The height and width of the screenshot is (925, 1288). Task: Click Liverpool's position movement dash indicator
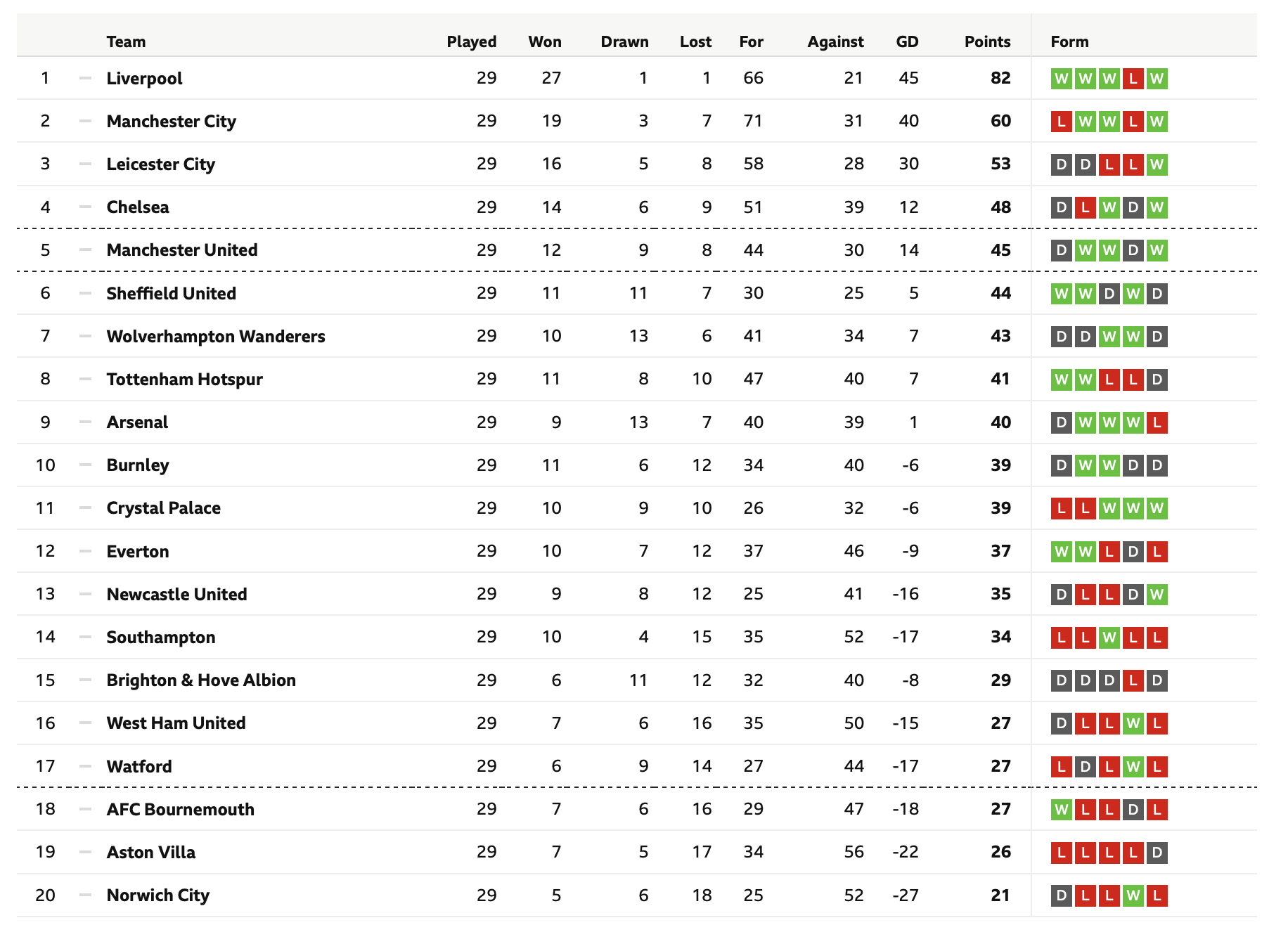86,78
